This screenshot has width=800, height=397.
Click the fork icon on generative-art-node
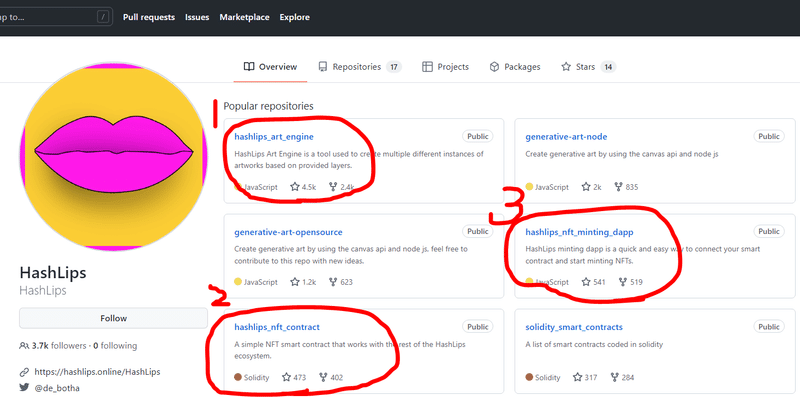tap(618, 187)
